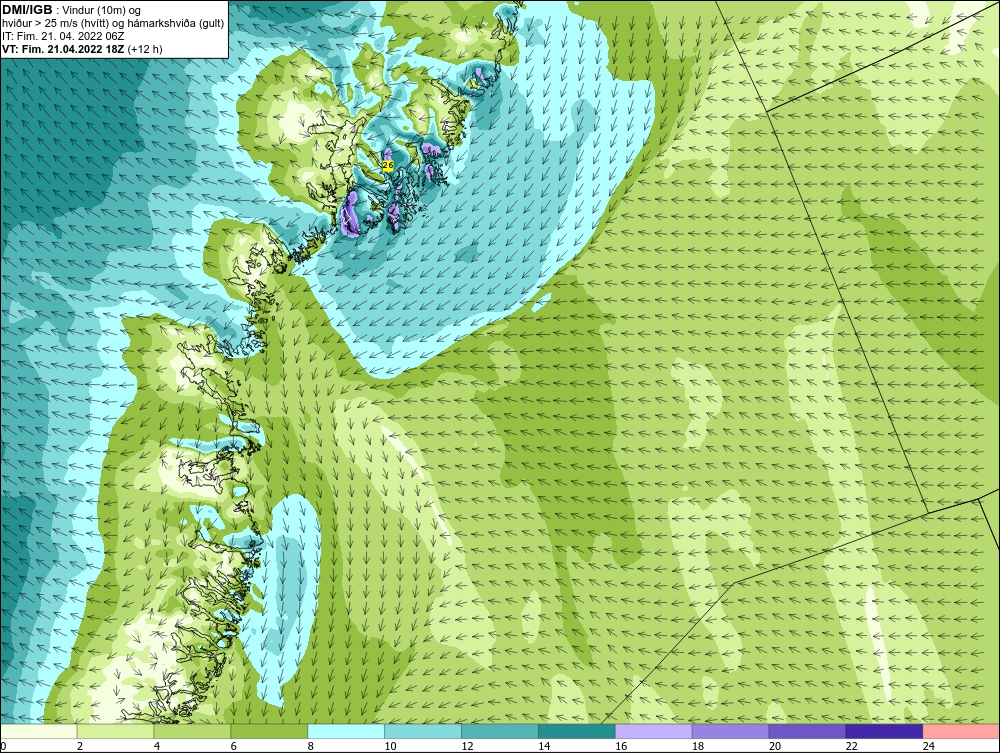Pick the green 4–6 m/s color swatch

[x=192, y=731]
